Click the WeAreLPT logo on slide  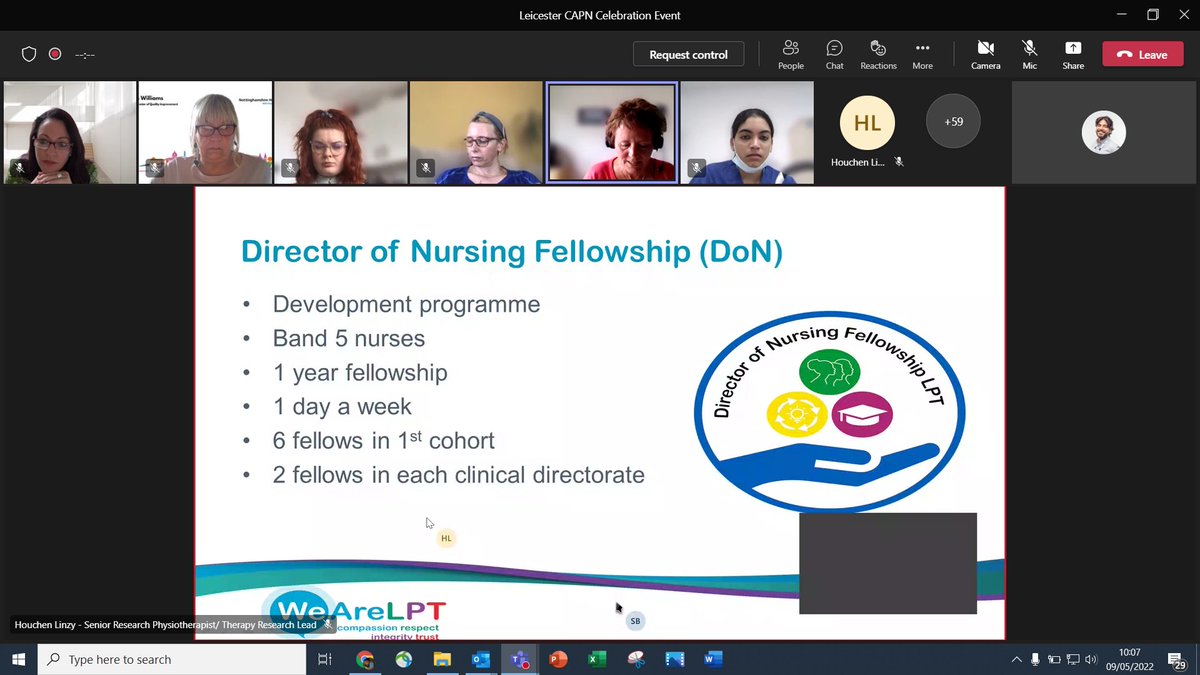tap(355, 614)
